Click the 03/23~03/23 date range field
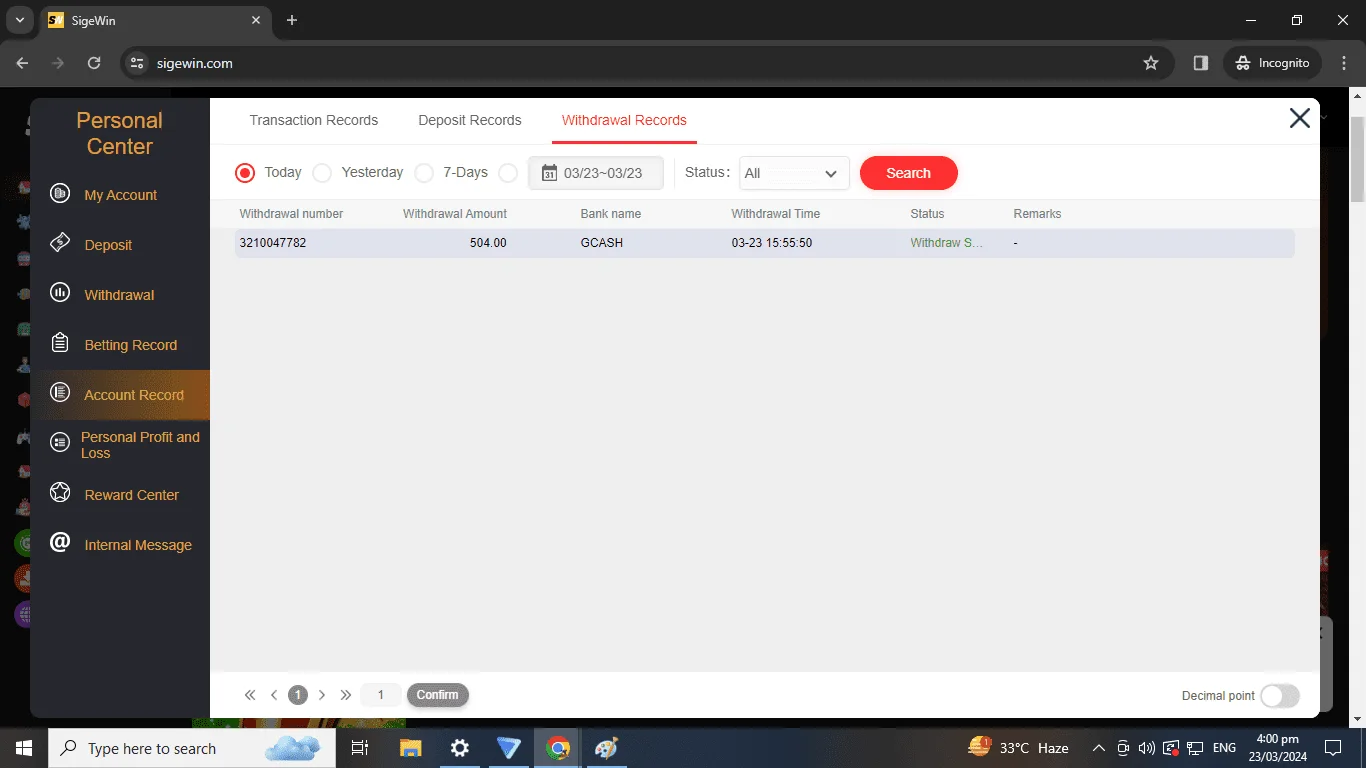 pos(596,173)
